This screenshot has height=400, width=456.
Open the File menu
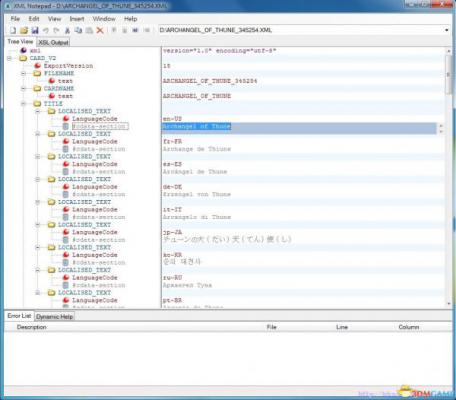pyautogui.click(x=15, y=19)
